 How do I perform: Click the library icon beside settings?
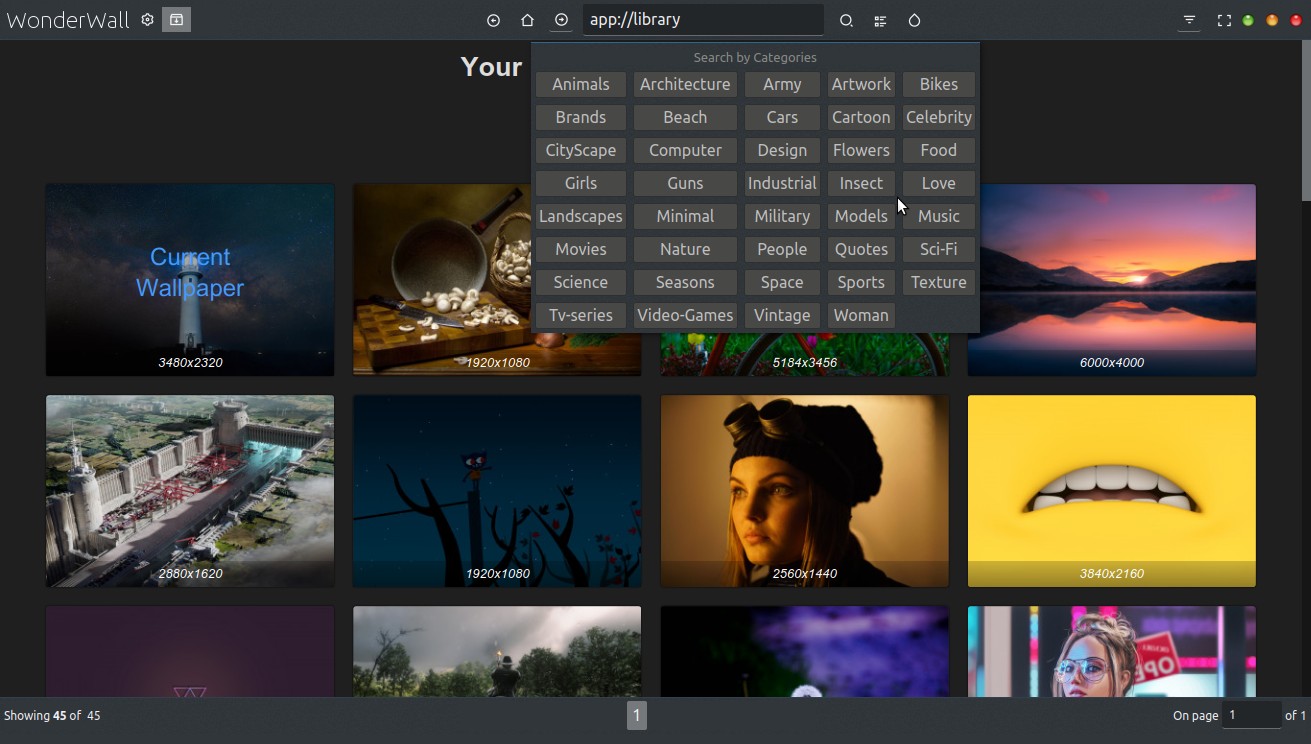tap(176, 20)
